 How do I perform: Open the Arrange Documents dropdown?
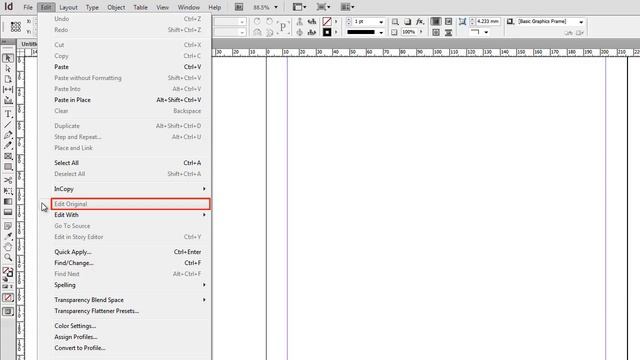[347, 7]
